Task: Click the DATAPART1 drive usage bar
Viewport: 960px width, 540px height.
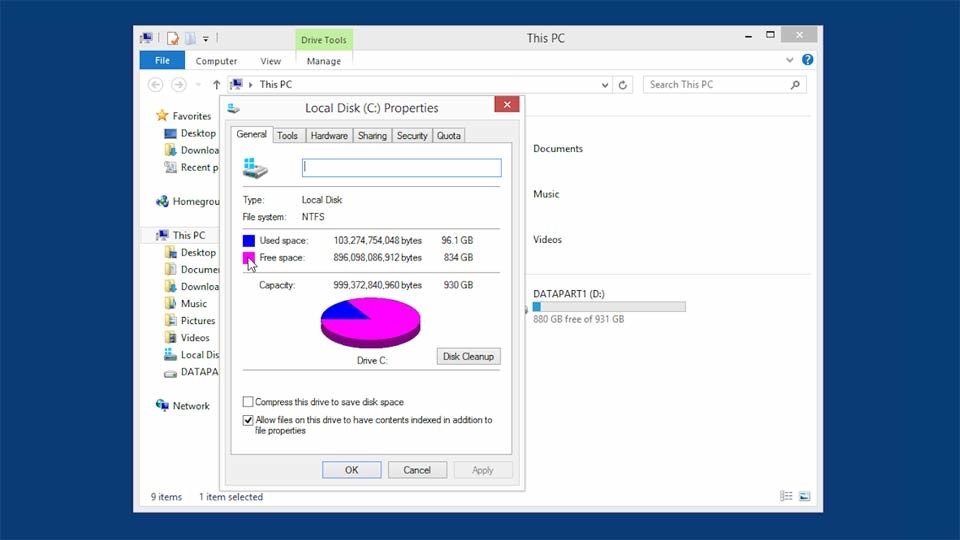Action: [609, 307]
